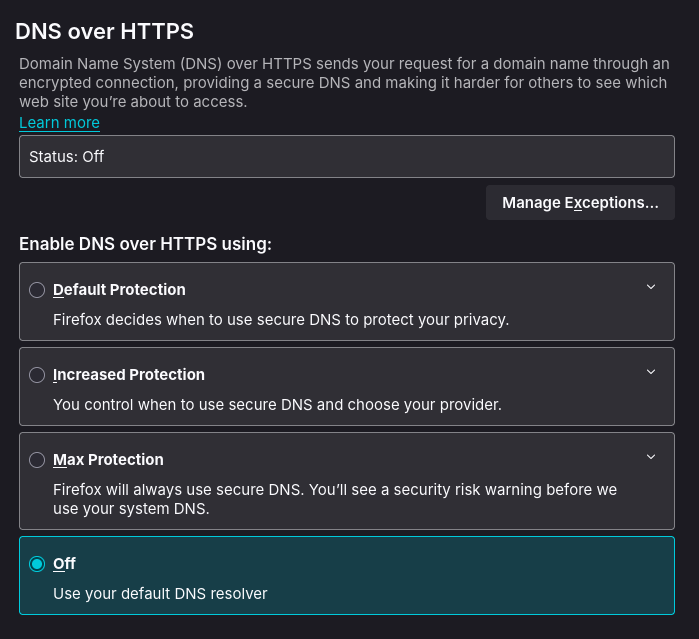Follow the Learn more link
Viewport: 699px width, 639px height.
click(59, 122)
